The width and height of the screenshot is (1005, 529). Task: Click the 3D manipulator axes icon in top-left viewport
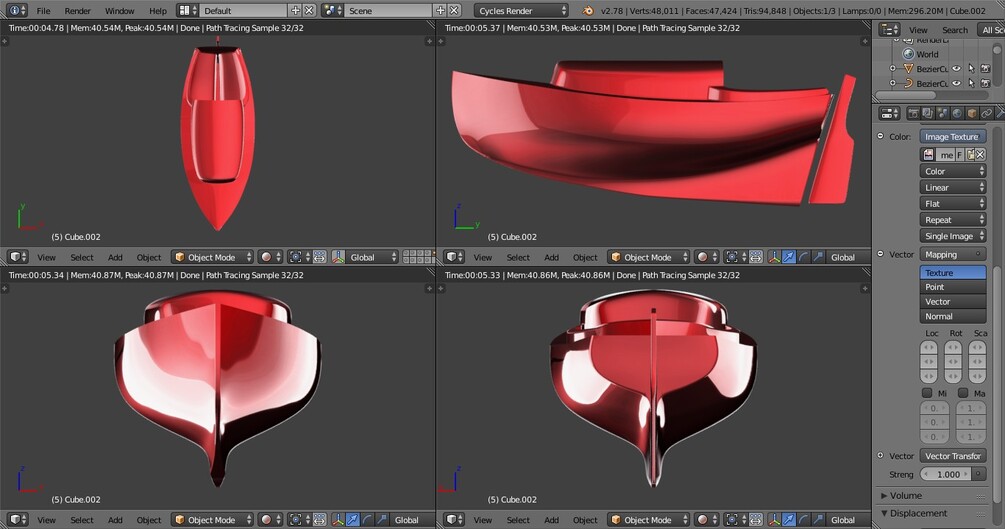(338, 257)
